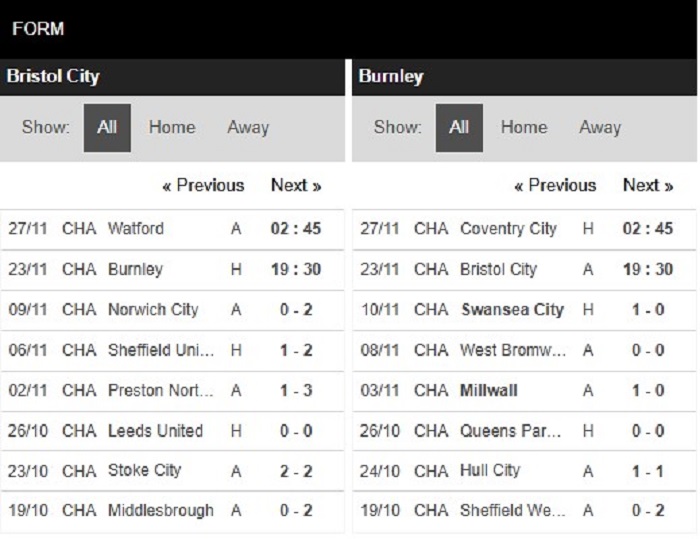Open the Millwall 1 - 0 match

[x=524, y=391]
